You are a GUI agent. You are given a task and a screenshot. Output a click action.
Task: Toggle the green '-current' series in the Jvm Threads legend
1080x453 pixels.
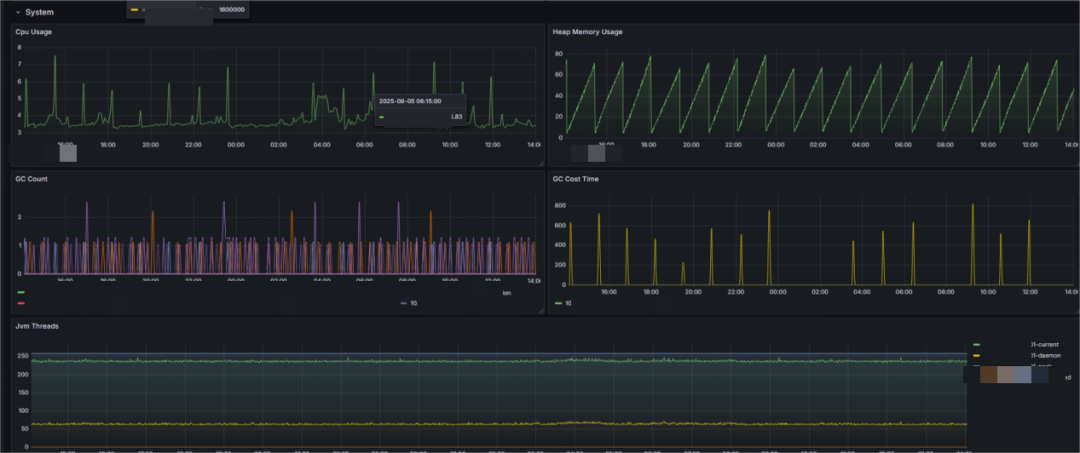[x=977, y=344]
